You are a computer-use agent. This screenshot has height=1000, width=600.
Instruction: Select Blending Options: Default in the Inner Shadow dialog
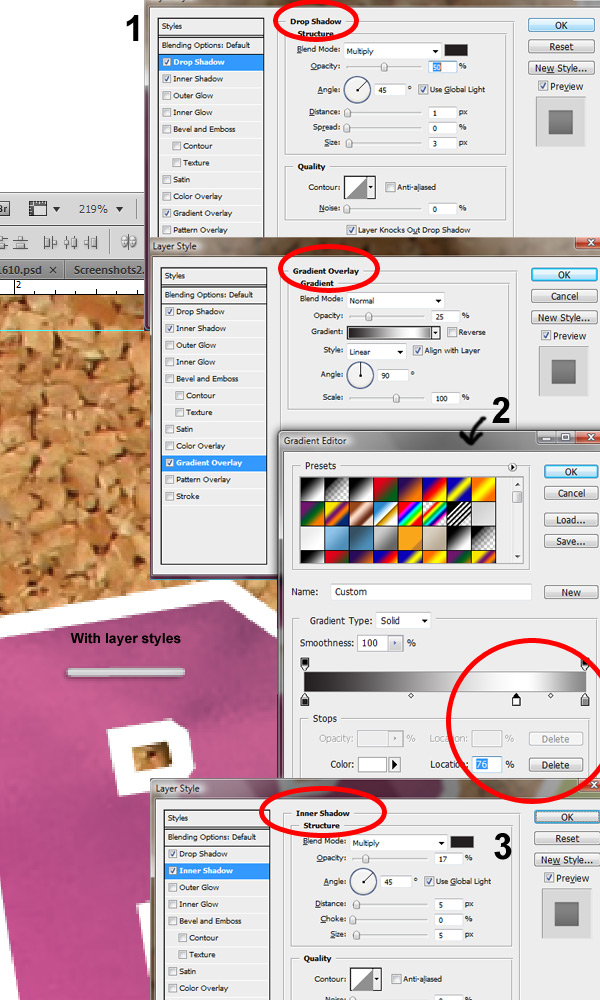[212, 837]
